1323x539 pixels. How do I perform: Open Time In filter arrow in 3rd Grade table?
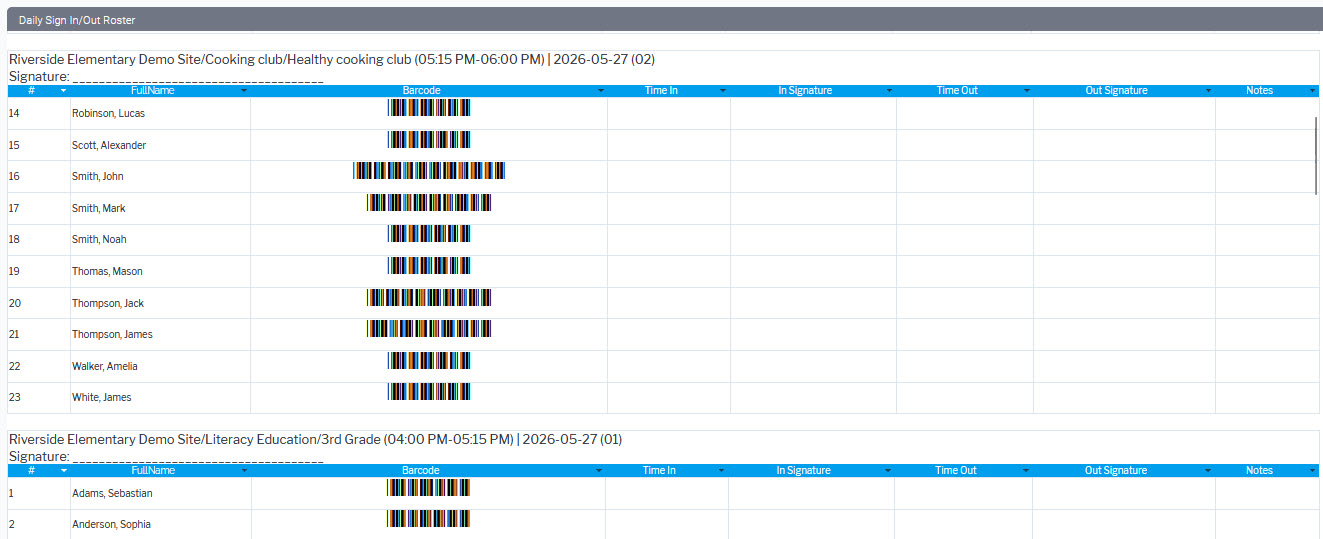click(x=721, y=471)
